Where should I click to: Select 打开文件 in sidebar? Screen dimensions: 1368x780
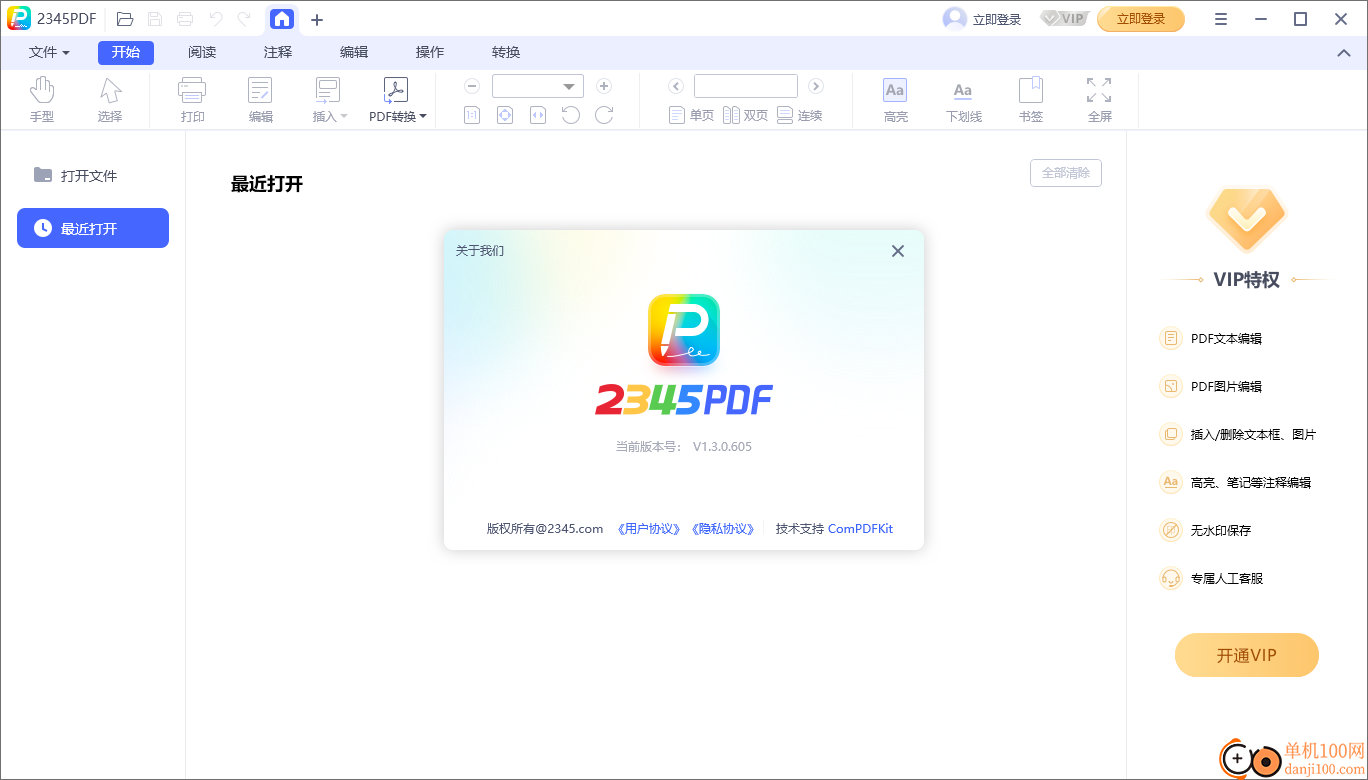[x=93, y=175]
